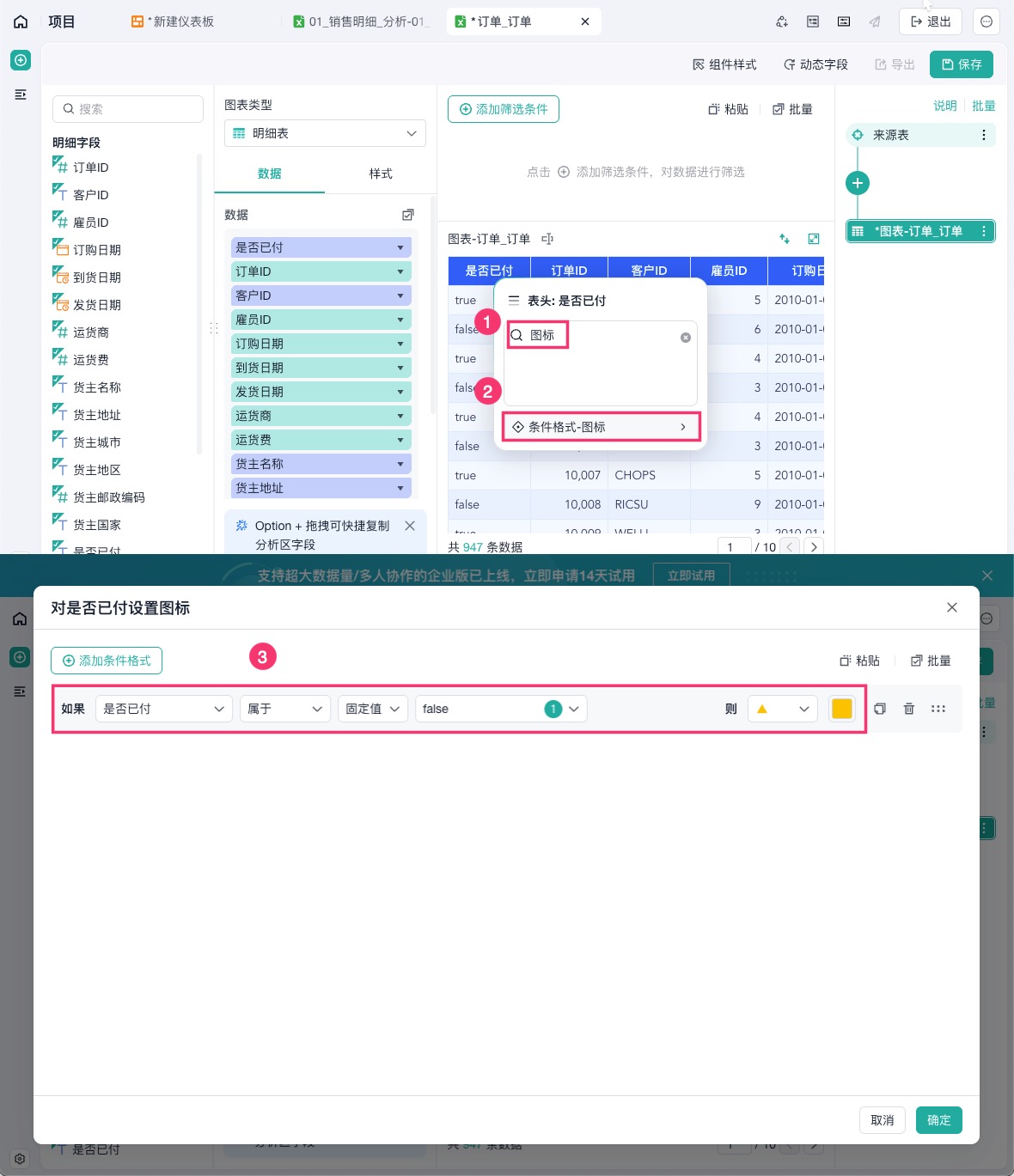The width and height of the screenshot is (1014, 1176).
Task: Click the paper plane publish icon
Action: point(875,21)
